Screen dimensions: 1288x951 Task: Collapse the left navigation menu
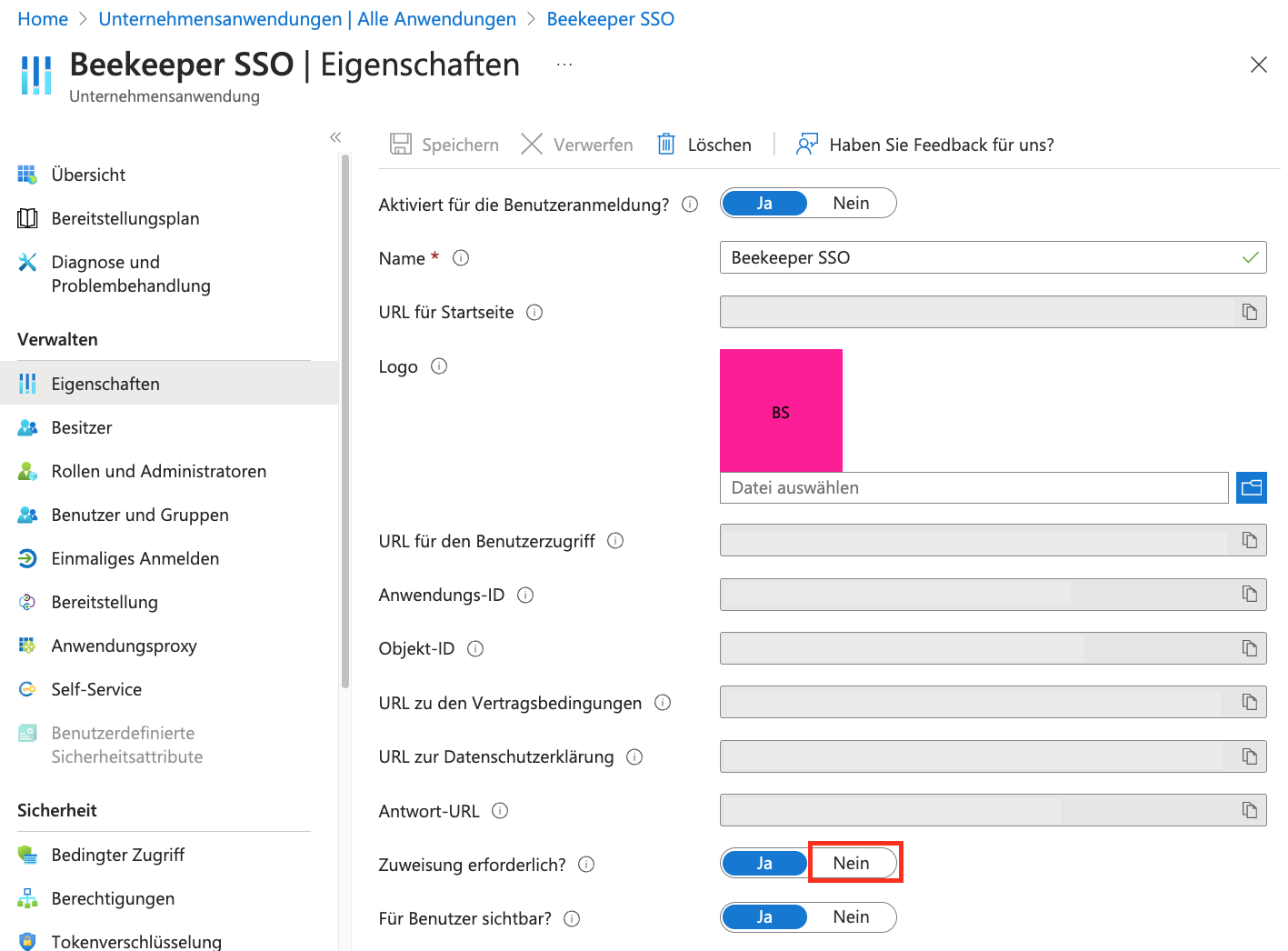pos(335,137)
